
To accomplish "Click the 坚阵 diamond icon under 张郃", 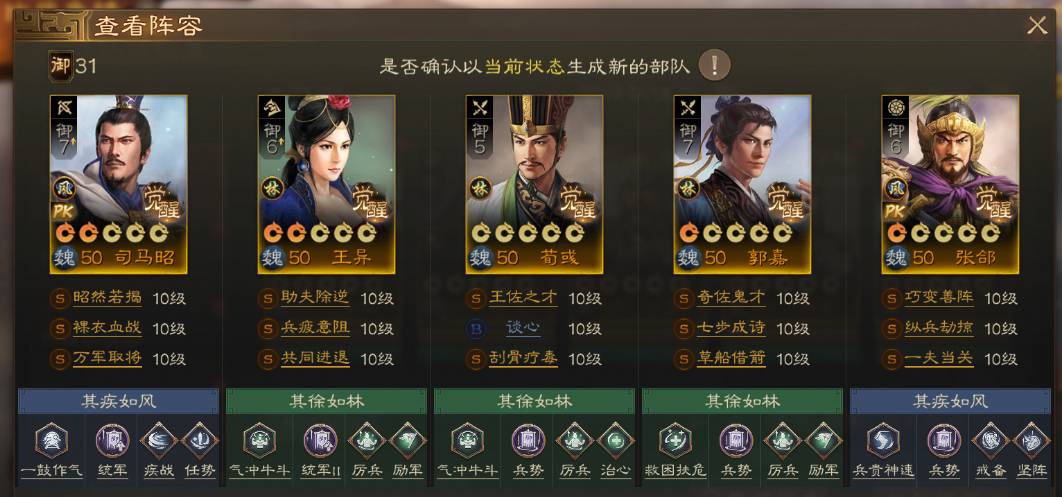I will coord(1032,440).
